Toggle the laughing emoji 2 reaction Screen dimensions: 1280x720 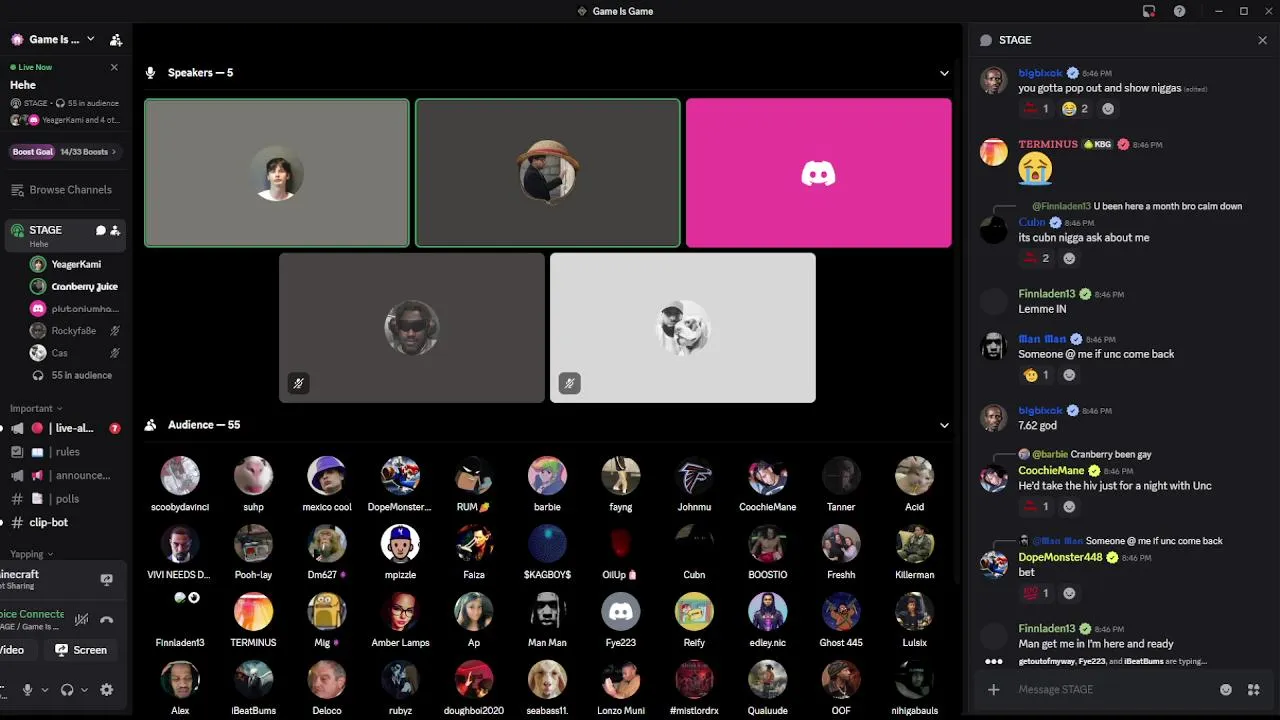(x=1075, y=109)
